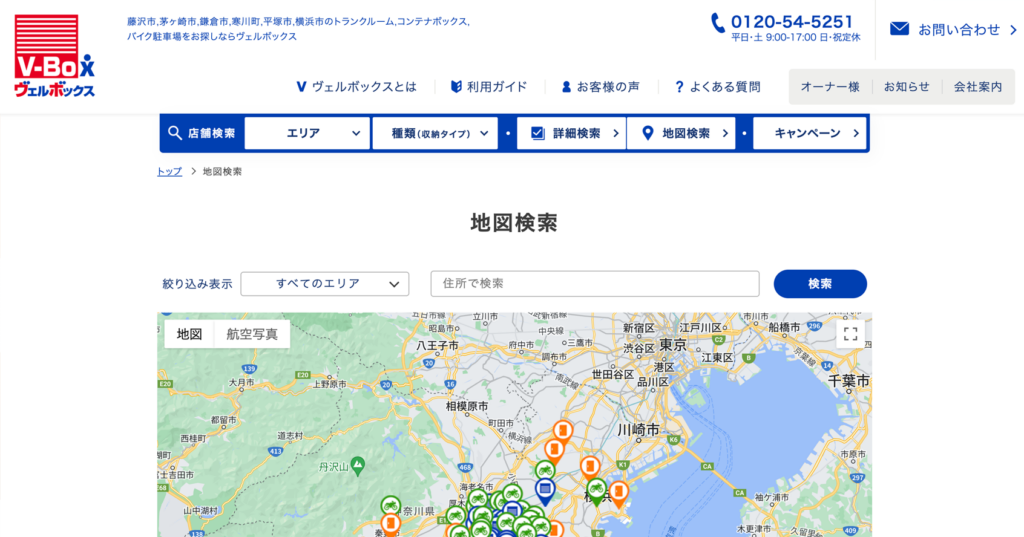Click the 丹沢山 mountain marker on map

pos(357,462)
